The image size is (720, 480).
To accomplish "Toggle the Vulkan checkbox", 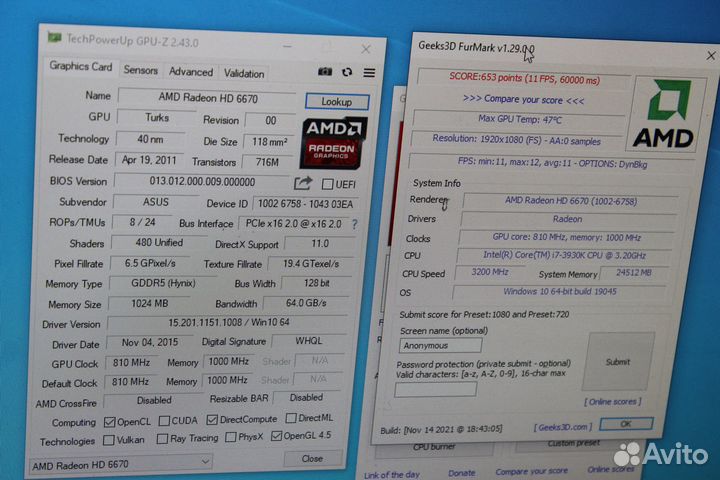I will pyautogui.click(x=108, y=440).
